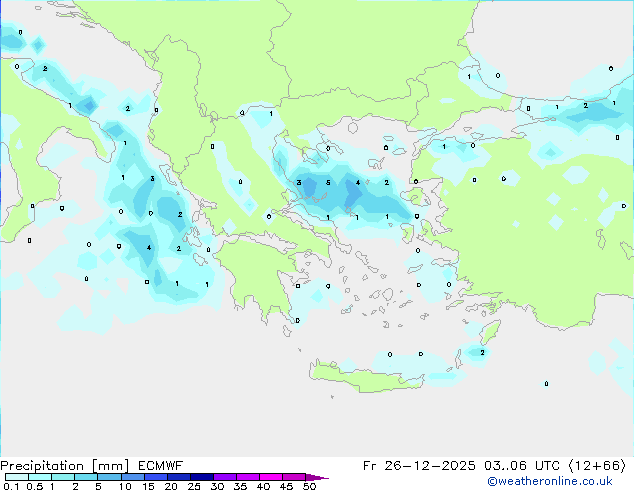Click the '[mm]' unit label

point(110,466)
